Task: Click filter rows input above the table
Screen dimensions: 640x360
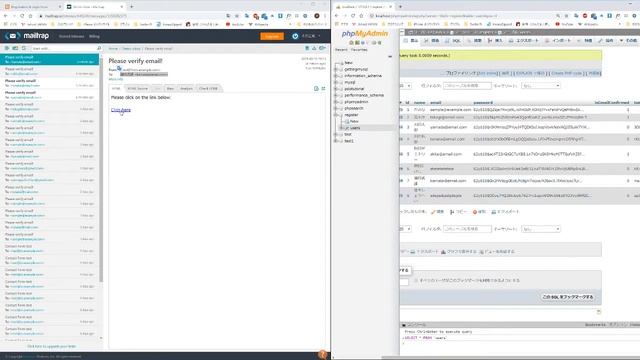Action: click(x=467, y=86)
